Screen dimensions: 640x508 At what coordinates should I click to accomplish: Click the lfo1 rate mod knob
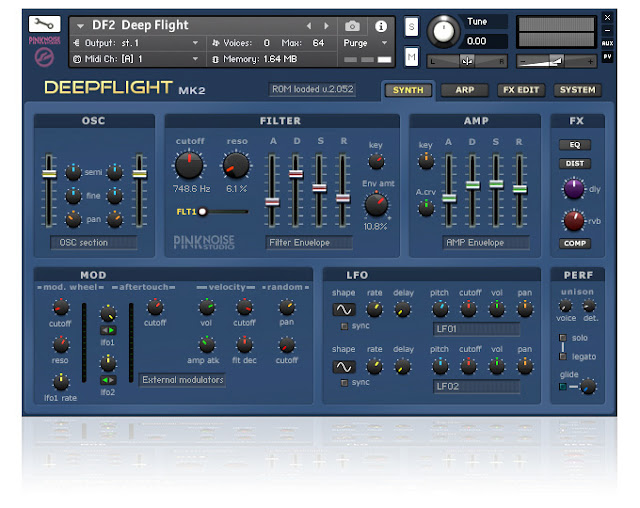[x=61, y=382]
